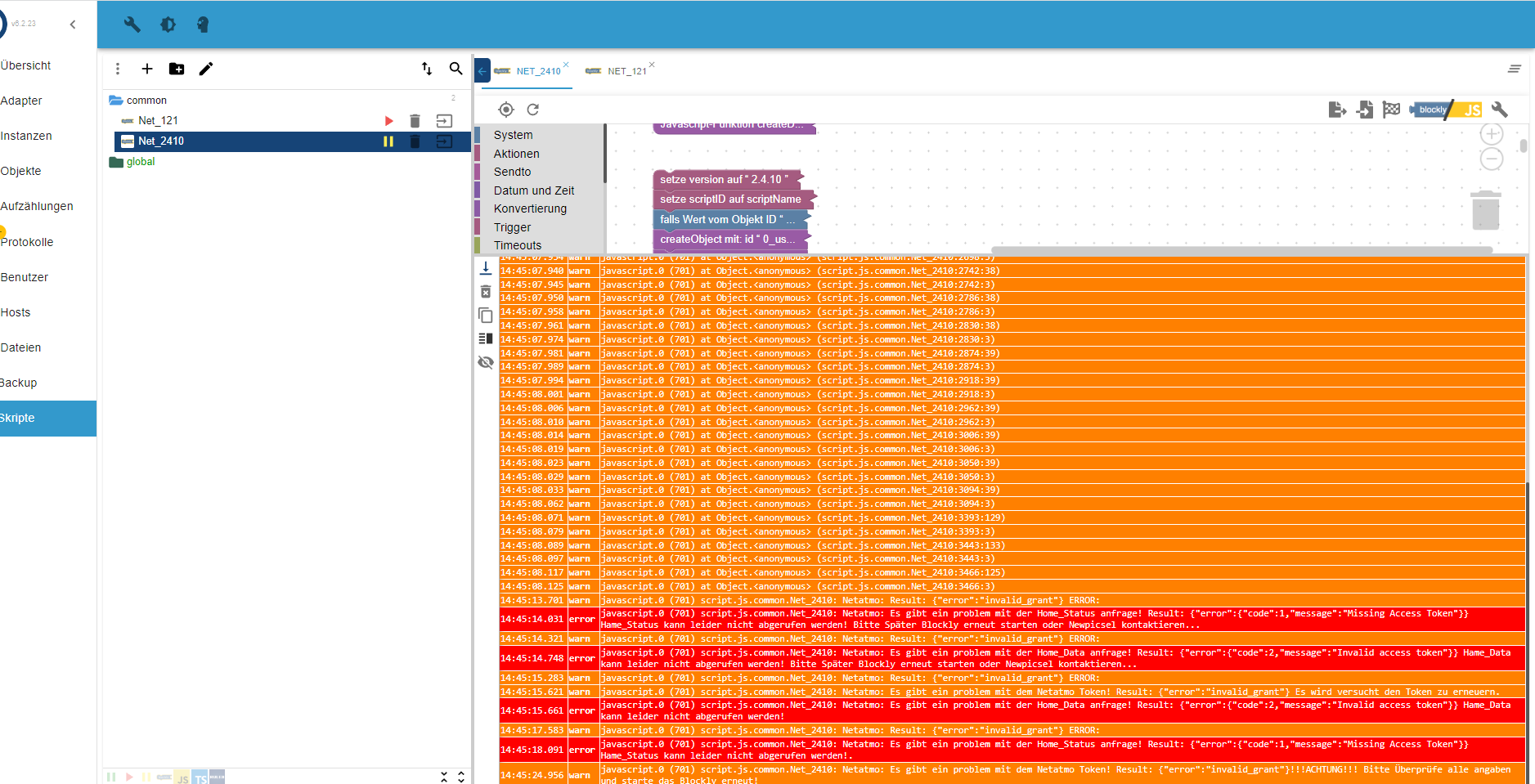The width and height of the screenshot is (1535, 784).
Task: Check blocks with checkered flag icon
Action: pos(1391,110)
